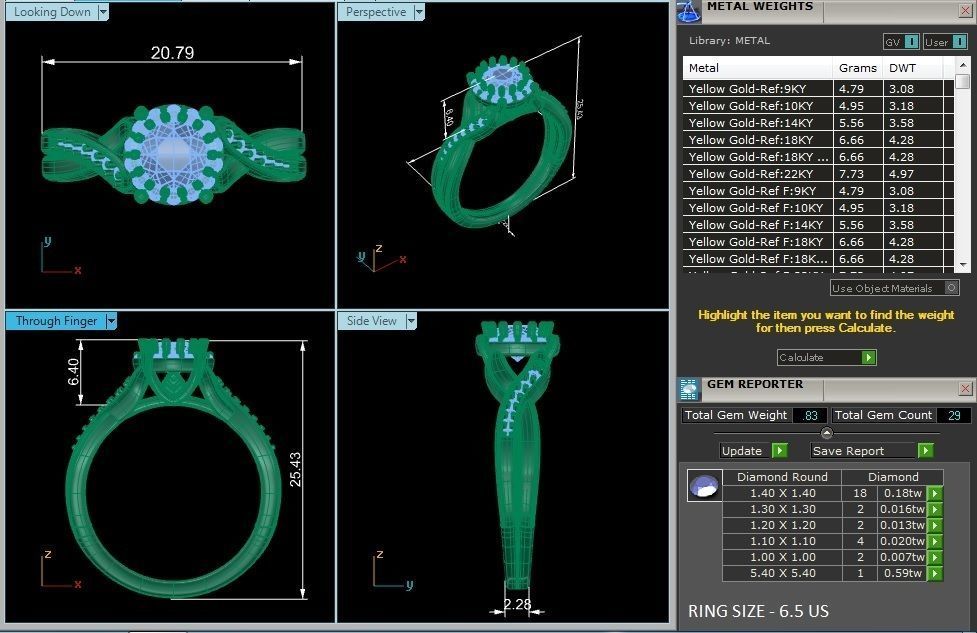Image resolution: width=977 pixels, height=633 pixels.
Task: Click the green arrow beside Save Report
Action: pos(926,450)
